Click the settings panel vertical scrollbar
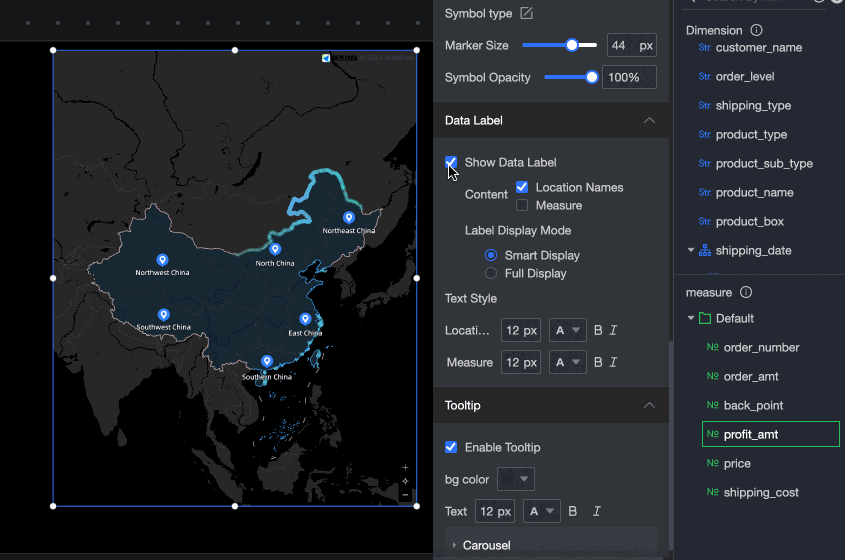Image resolution: width=845 pixels, height=560 pixels. 671,445
